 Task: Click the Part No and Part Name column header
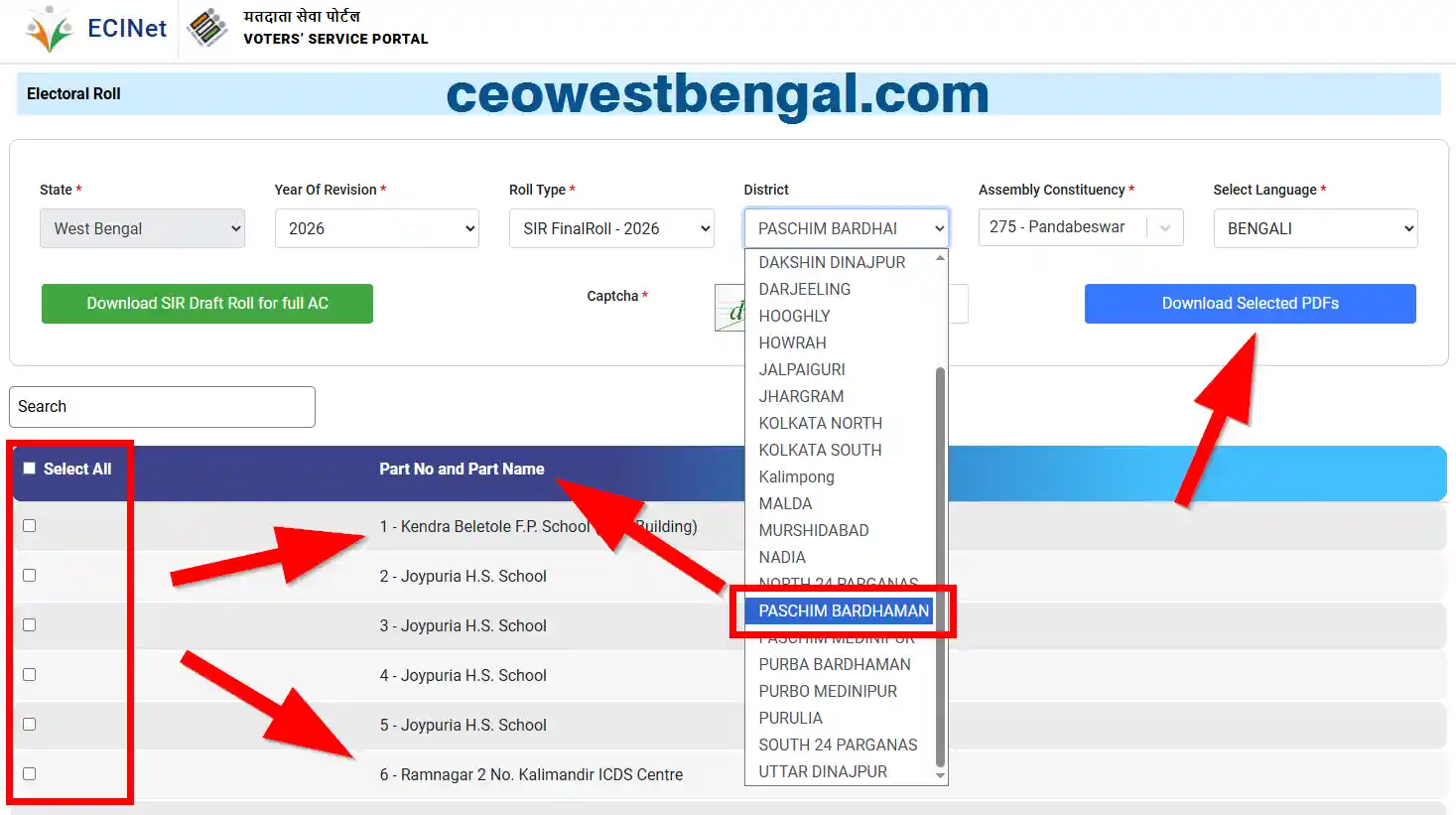(462, 469)
